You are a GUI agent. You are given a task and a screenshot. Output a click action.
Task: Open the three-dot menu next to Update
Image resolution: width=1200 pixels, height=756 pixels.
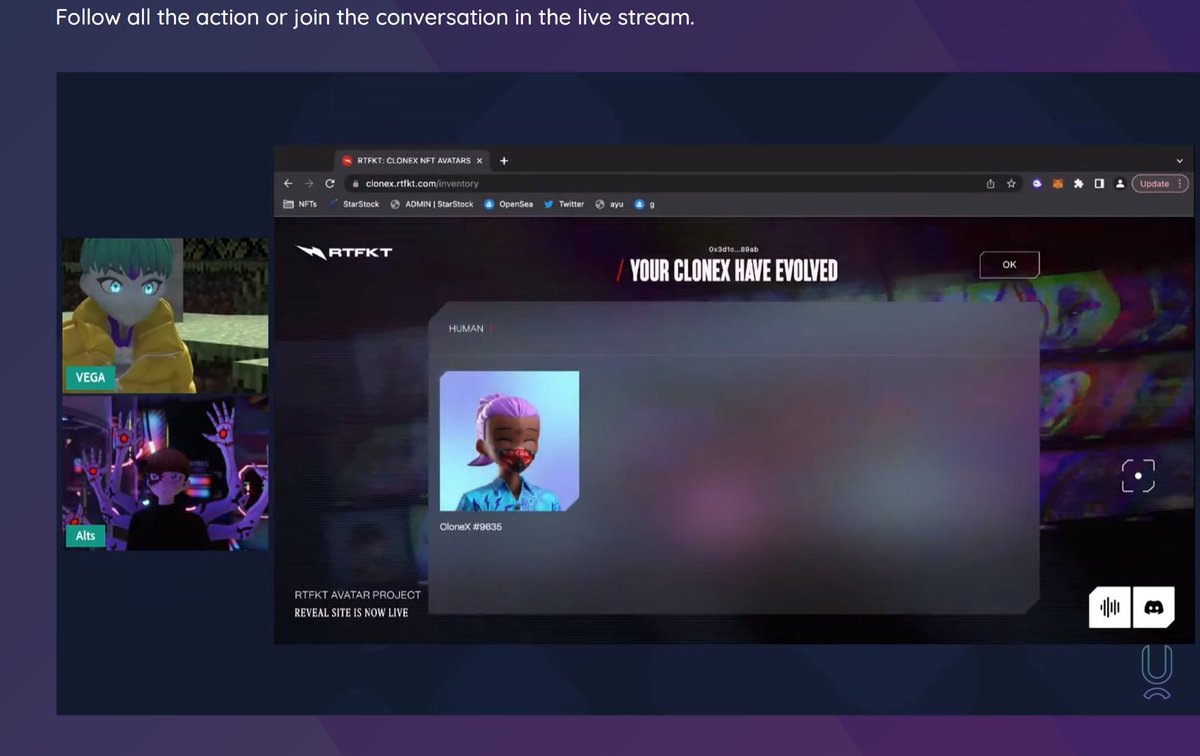(1178, 184)
